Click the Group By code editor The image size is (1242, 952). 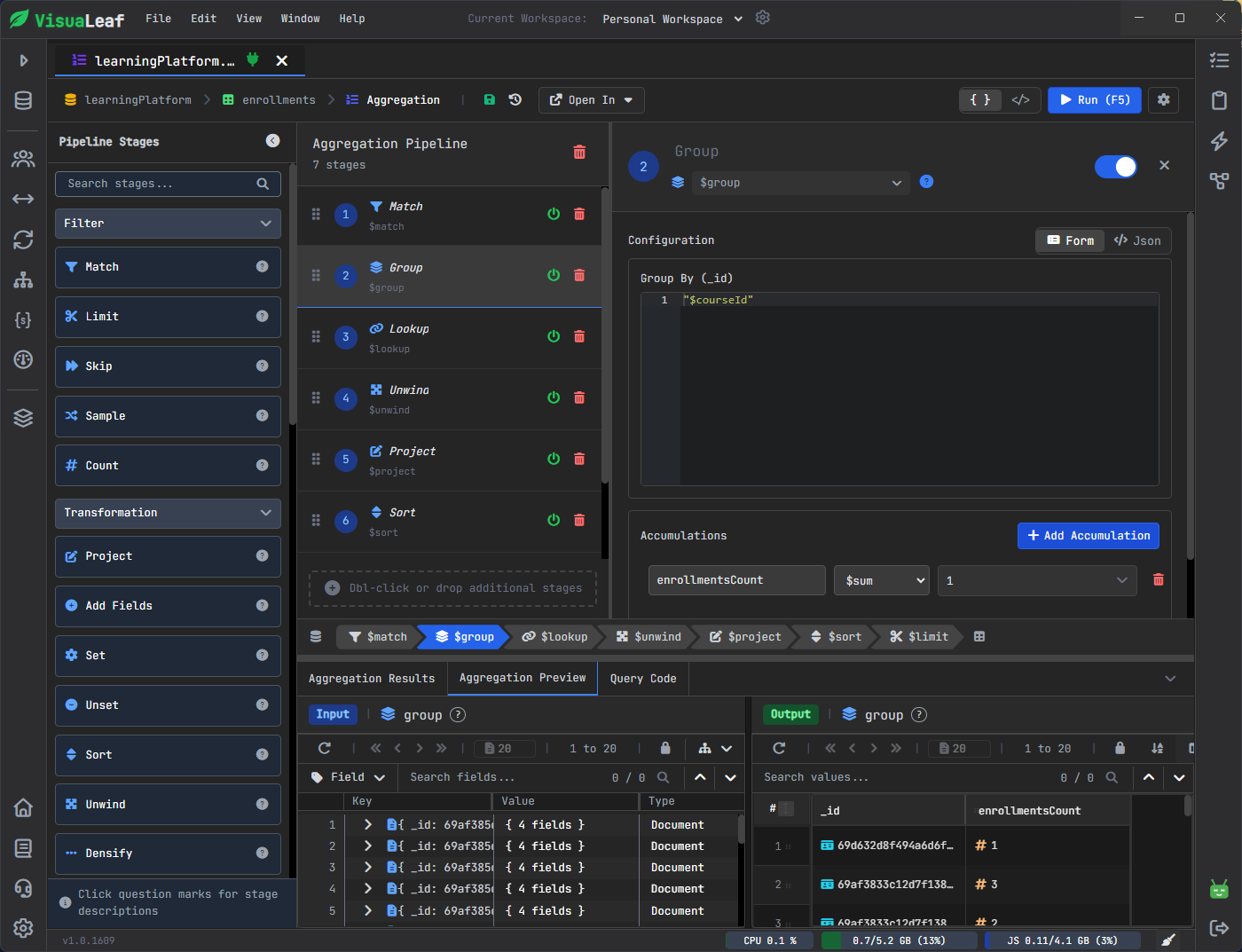[900, 389]
